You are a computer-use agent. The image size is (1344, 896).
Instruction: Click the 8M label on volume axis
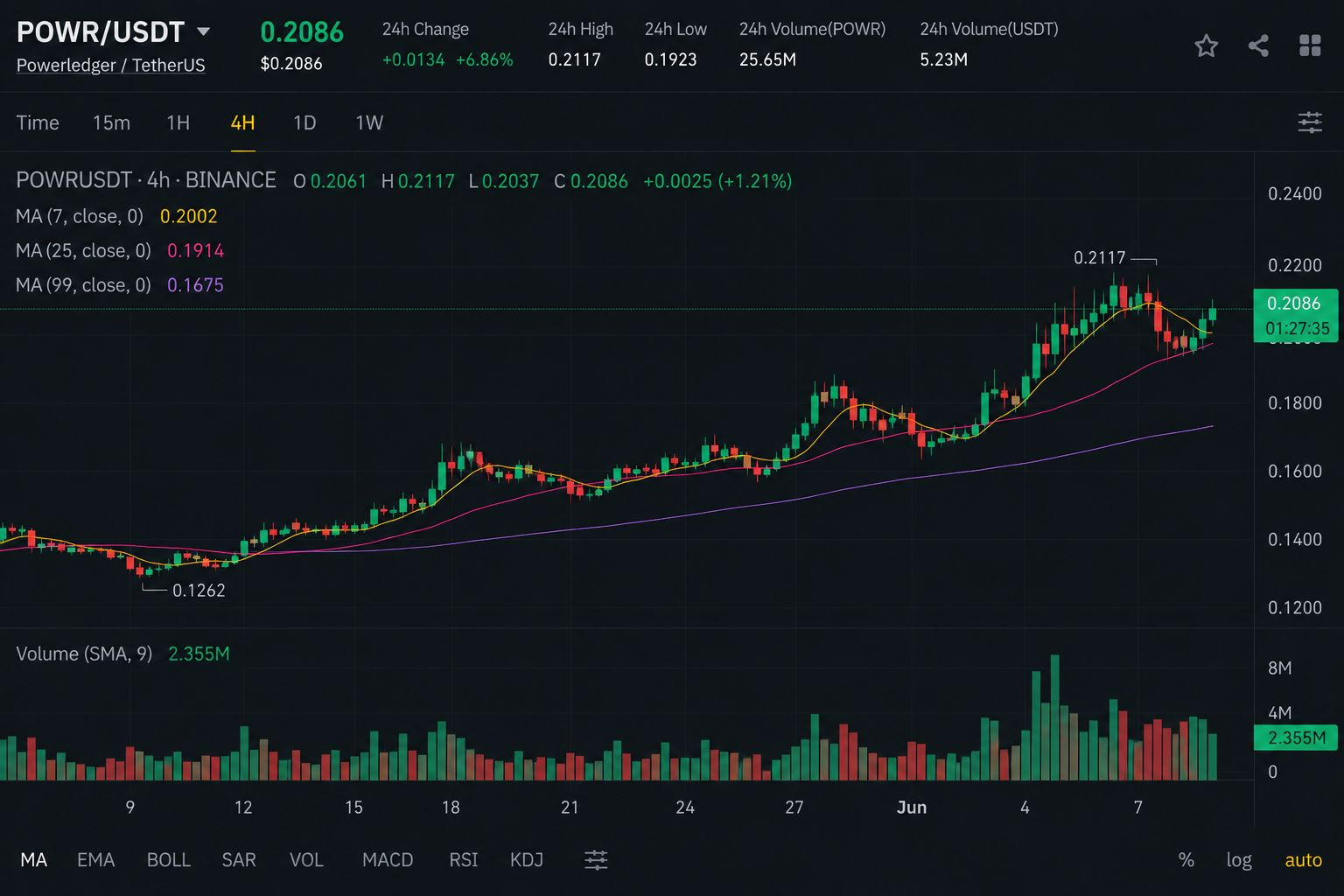pyautogui.click(x=1279, y=668)
